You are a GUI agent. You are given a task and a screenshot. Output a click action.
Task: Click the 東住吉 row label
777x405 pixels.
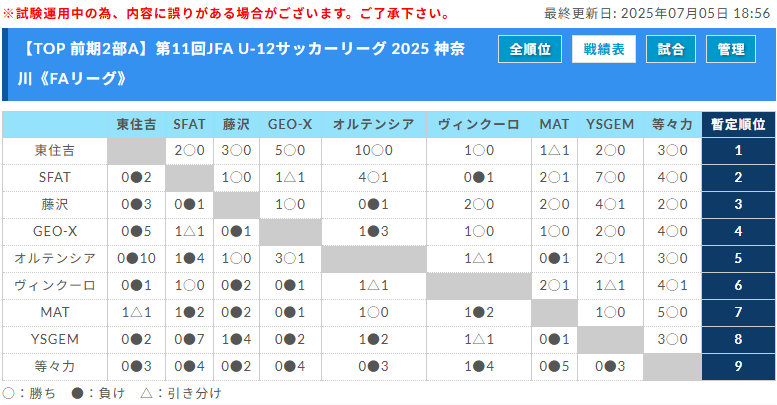(54, 151)
